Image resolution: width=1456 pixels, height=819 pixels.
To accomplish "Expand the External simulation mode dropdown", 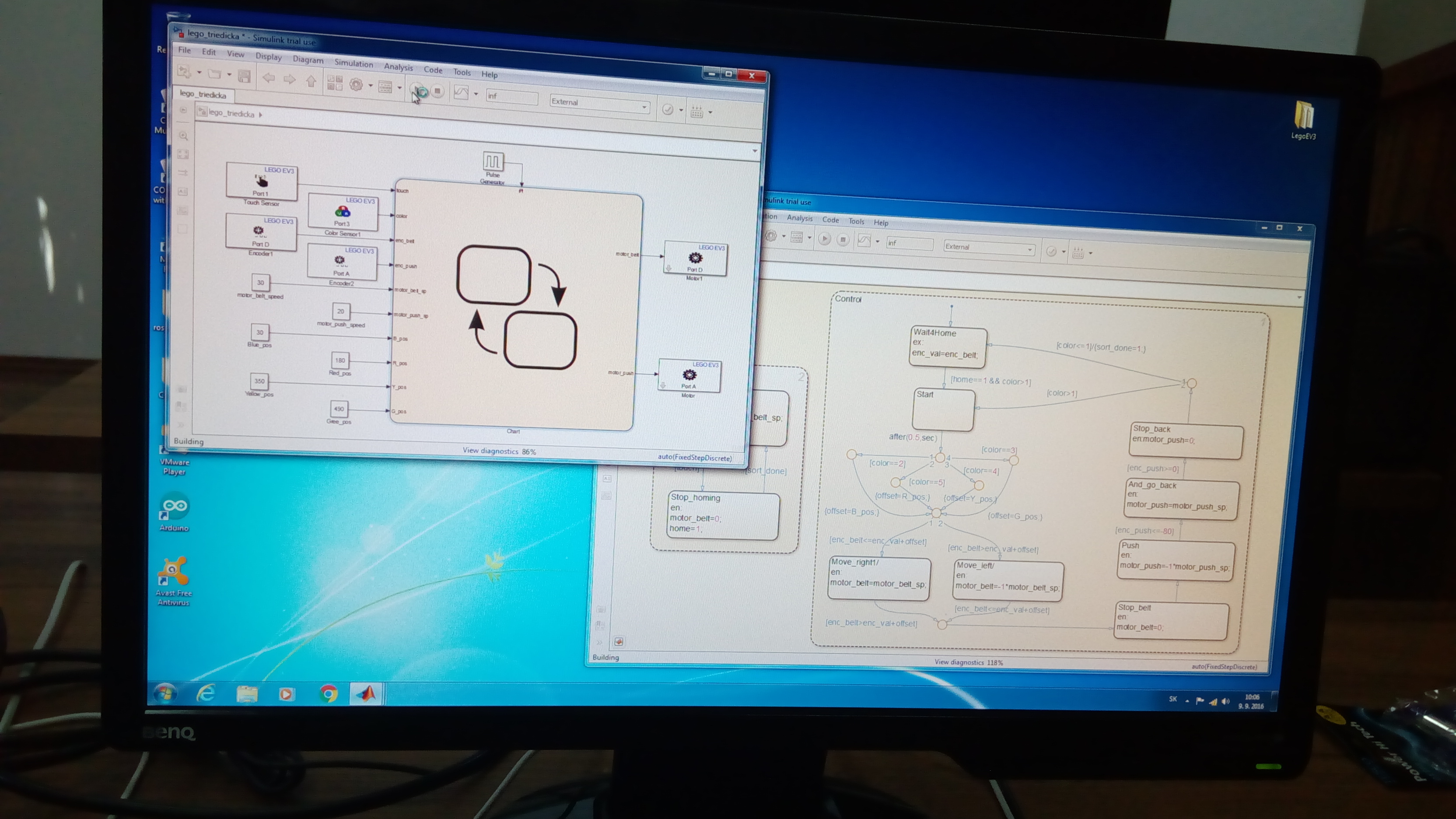I will [x=644, y=106].
